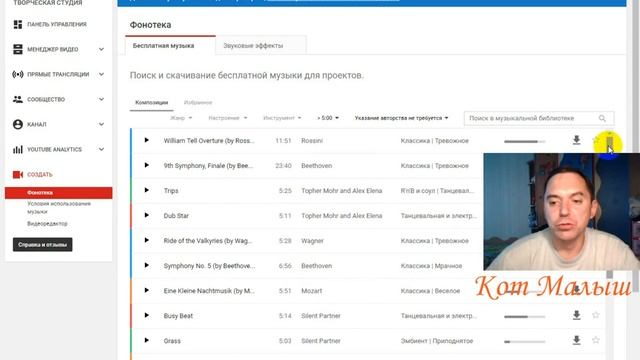This screenshot has height=360, width=640.
Task: Click popularity bar of William Tell Overture
Action: [x=524, y=142]
